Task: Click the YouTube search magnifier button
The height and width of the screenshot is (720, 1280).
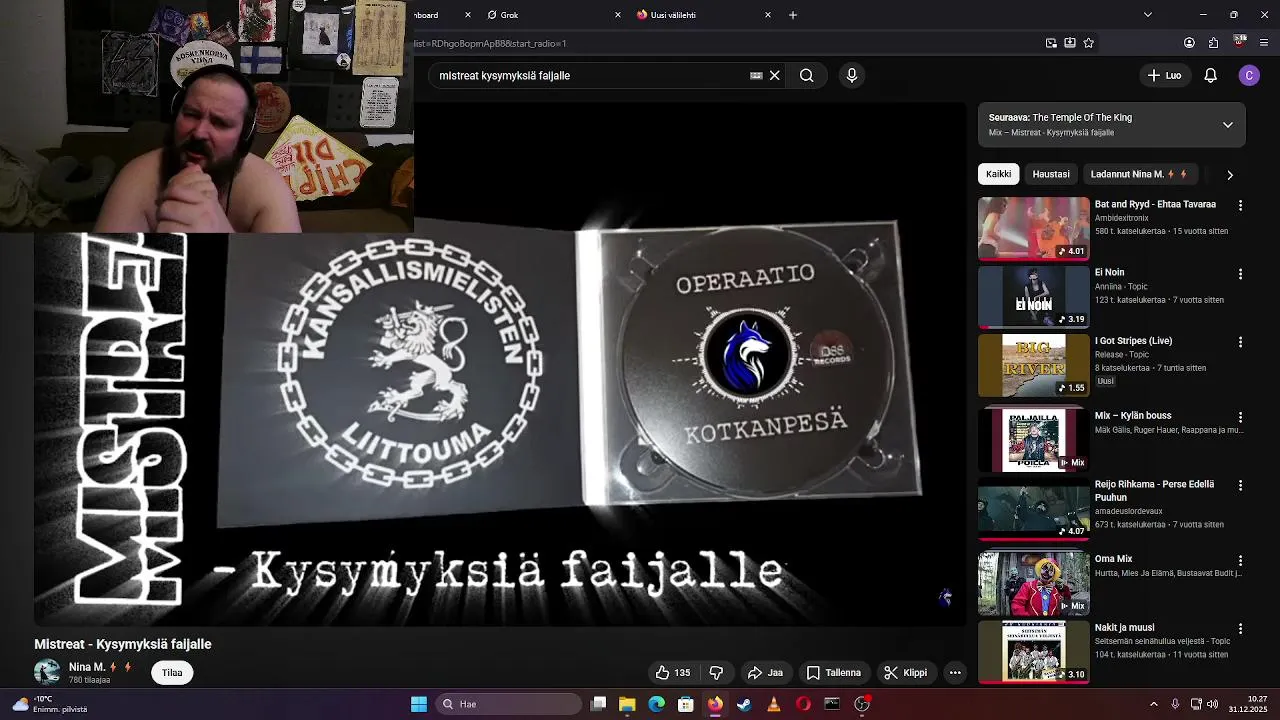Action: 806,75
